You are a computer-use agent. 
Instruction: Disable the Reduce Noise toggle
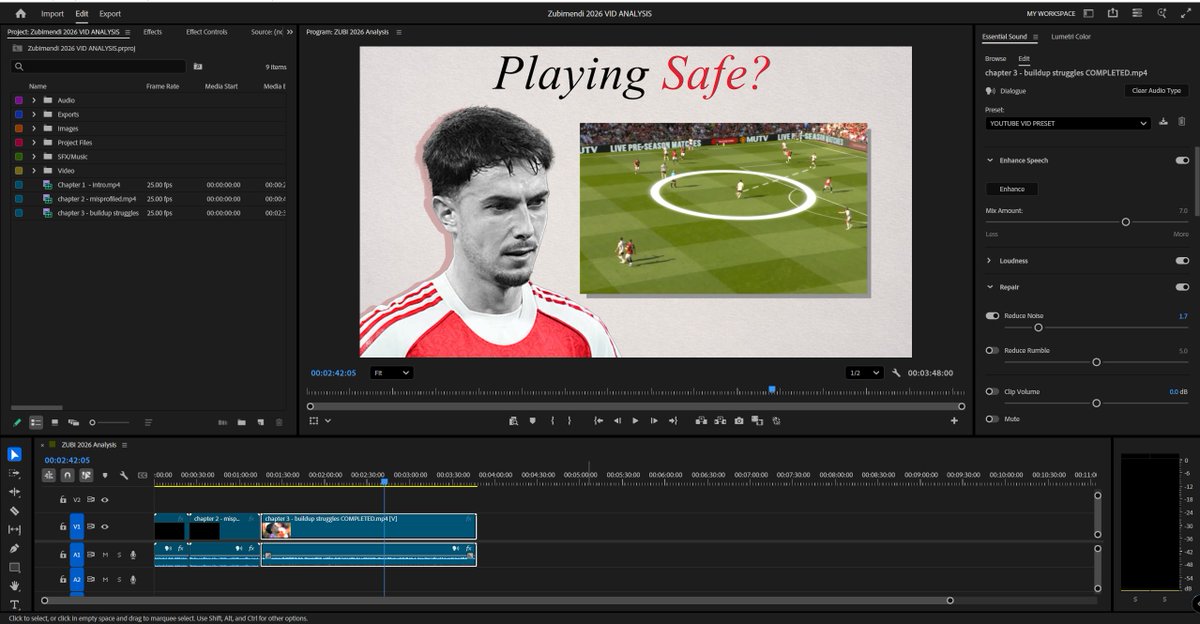992,316
